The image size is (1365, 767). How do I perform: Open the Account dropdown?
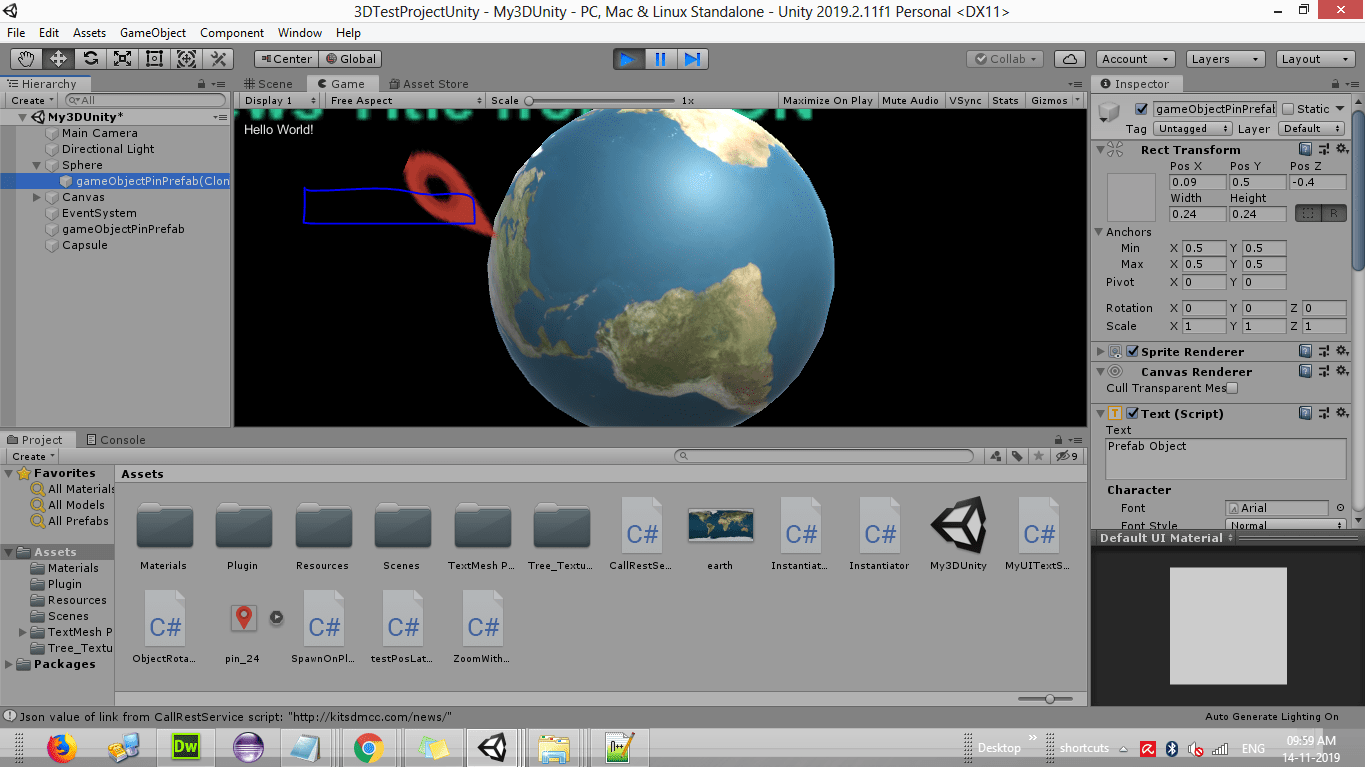coord(1136,59)
